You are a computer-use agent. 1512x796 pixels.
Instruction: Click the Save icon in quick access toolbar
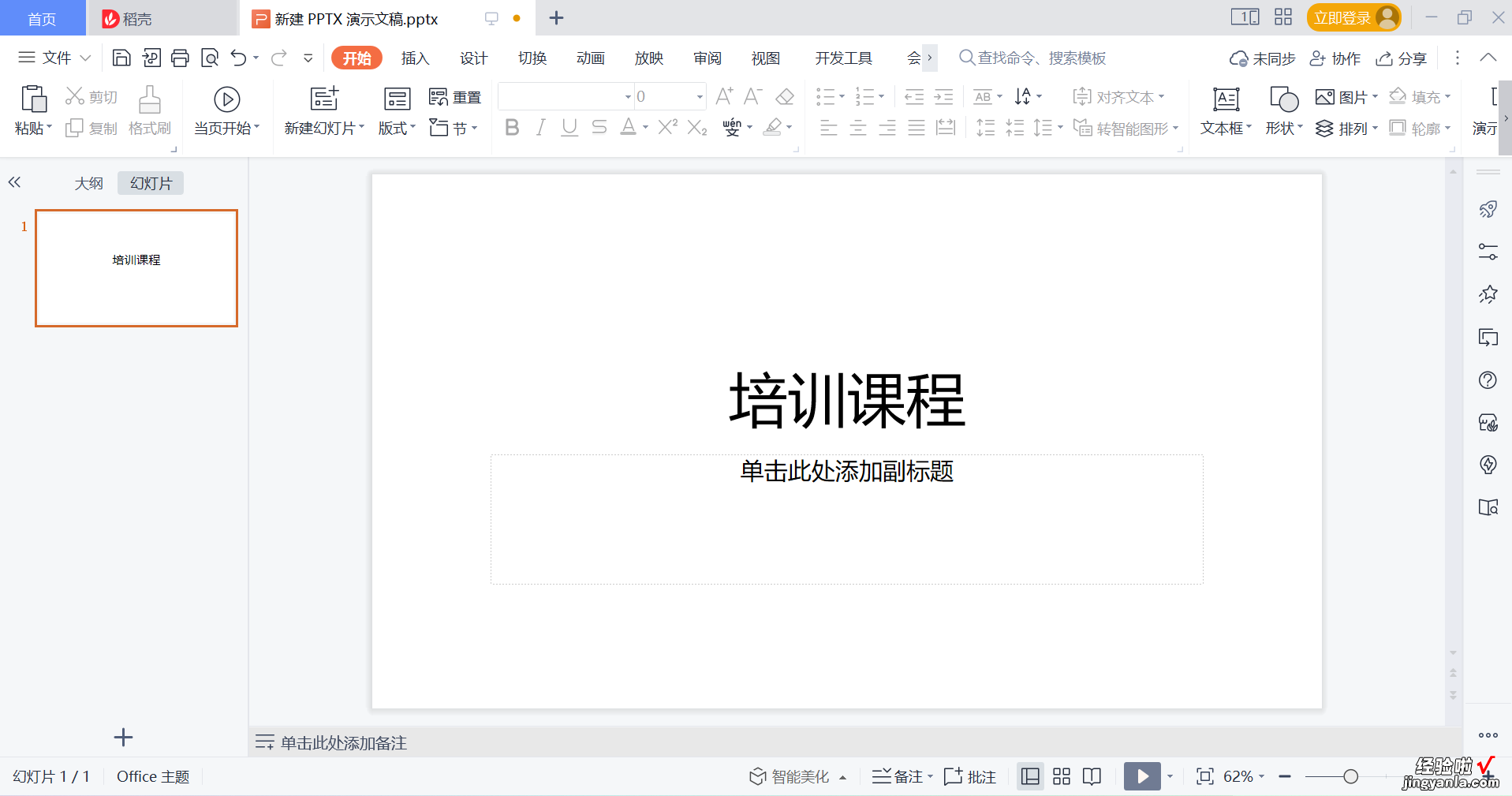pyautogui.click(x=121, y=58)
